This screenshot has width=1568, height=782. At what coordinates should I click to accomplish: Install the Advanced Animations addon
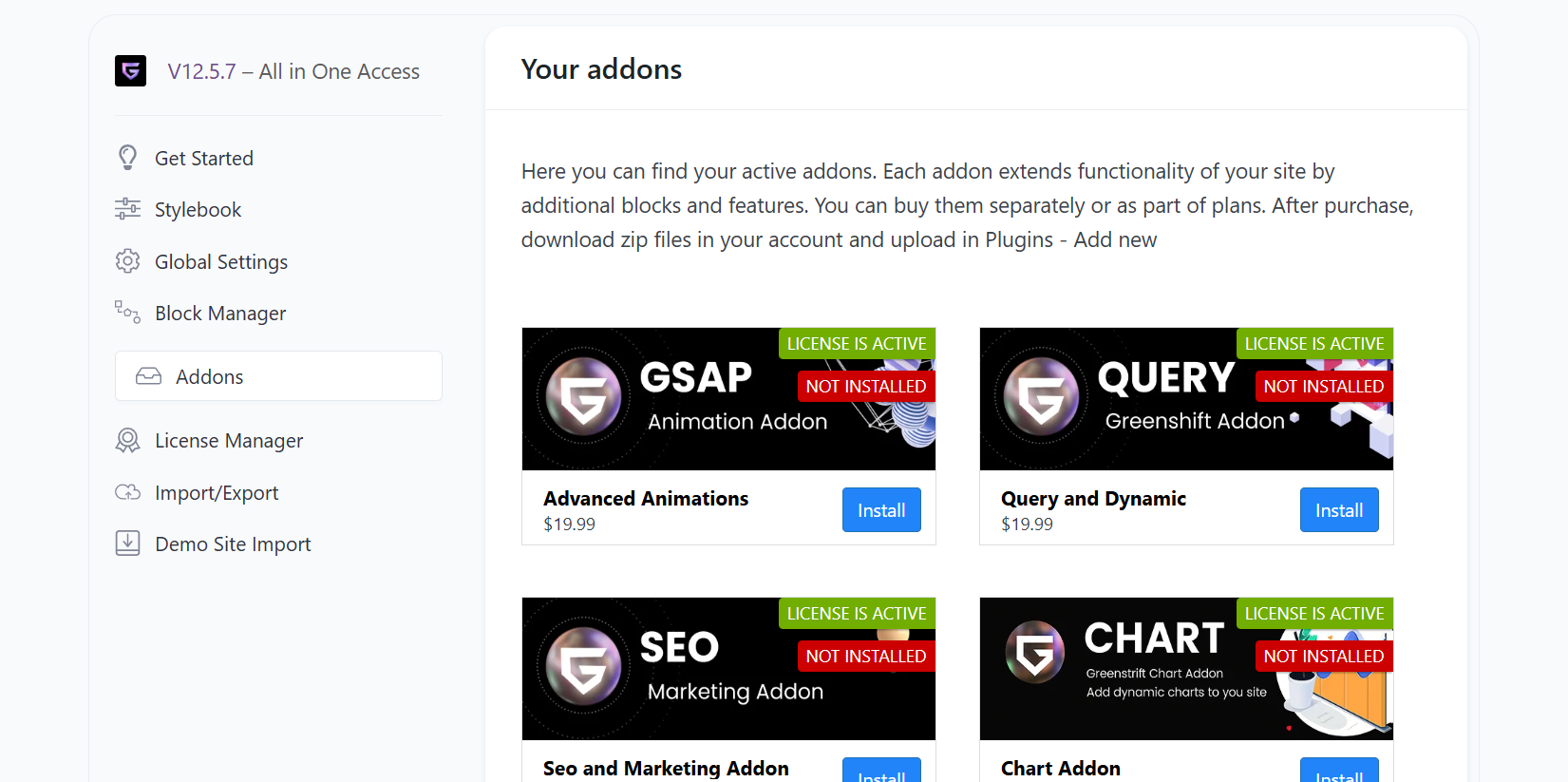[880, 510]
